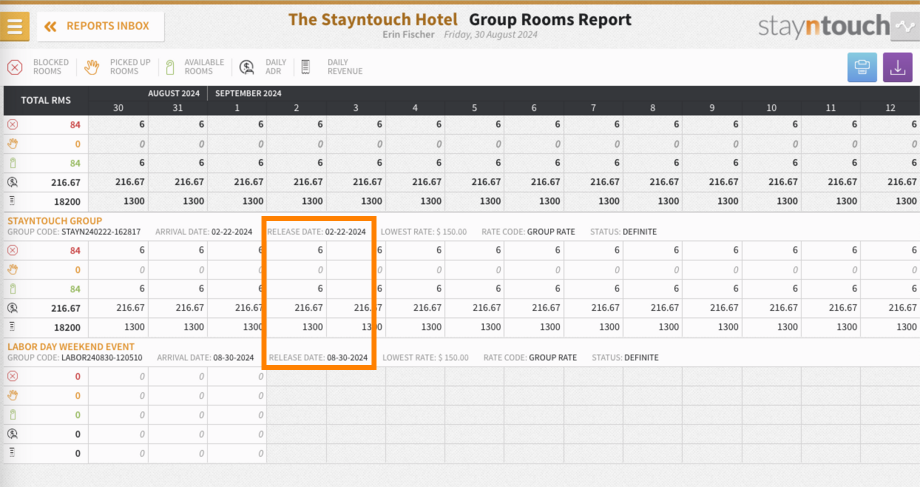Click the print report button

pos(862,67)
